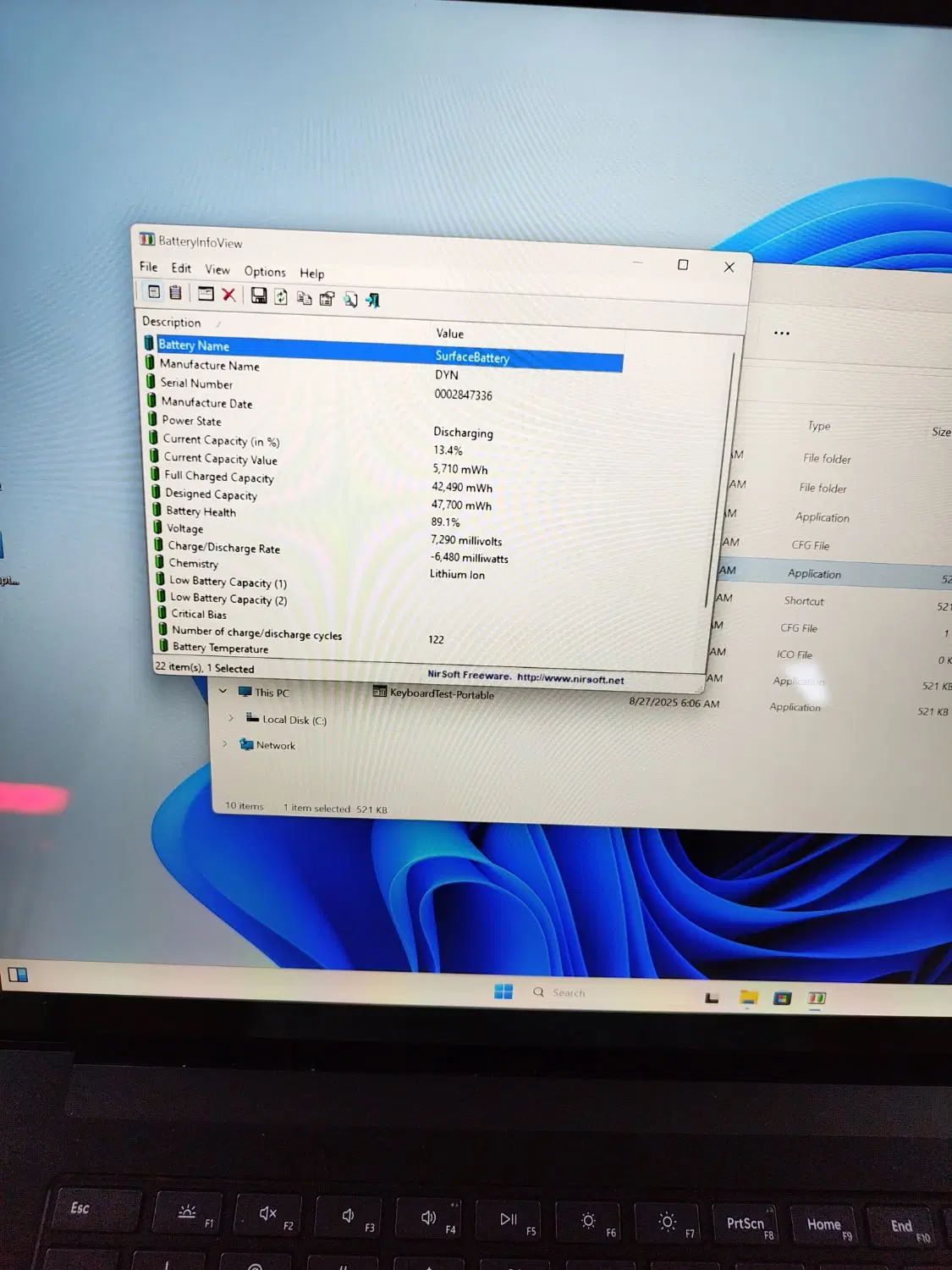Click the red X toolbar icon
Image resolution: width=952 pixels, height=1270 pixels.
[x=228, y=295]
